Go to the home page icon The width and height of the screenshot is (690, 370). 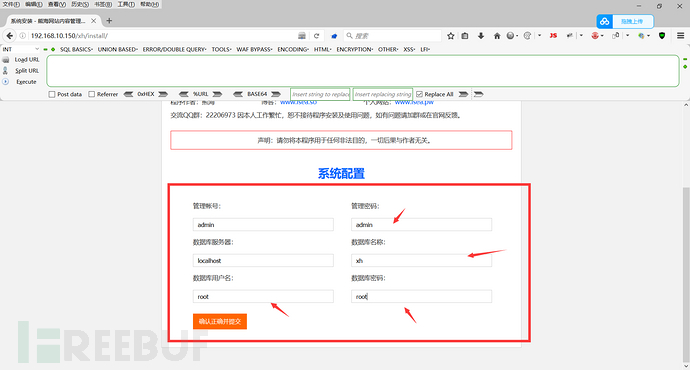(497, 36)
